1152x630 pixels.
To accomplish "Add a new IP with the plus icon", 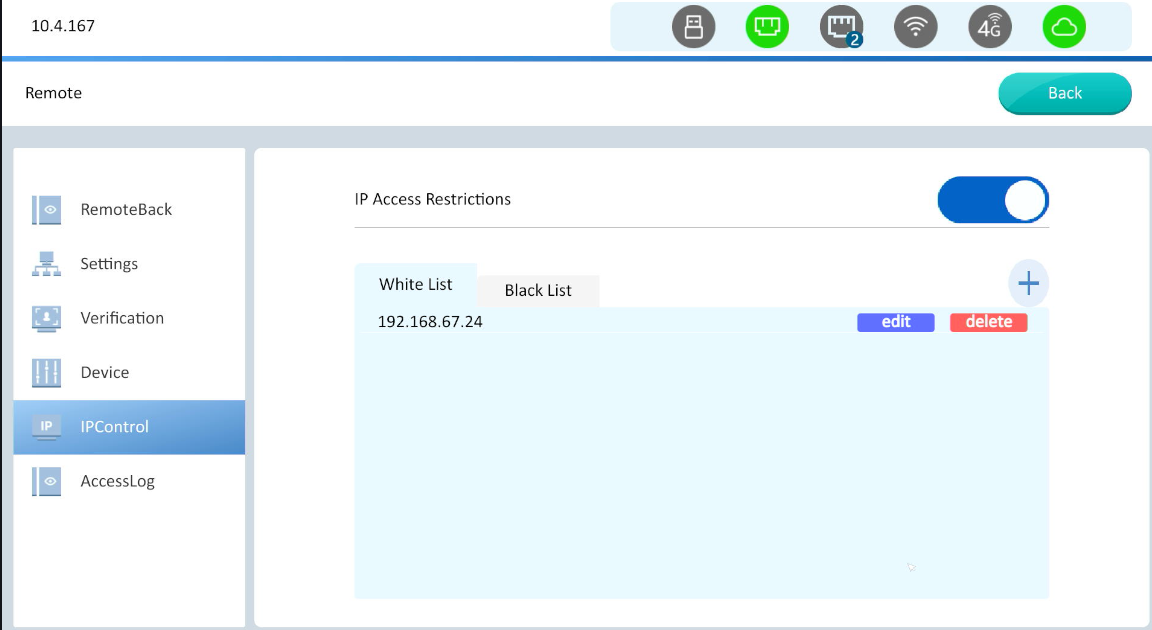I will pyautogui.click(x=1028, y=284).
